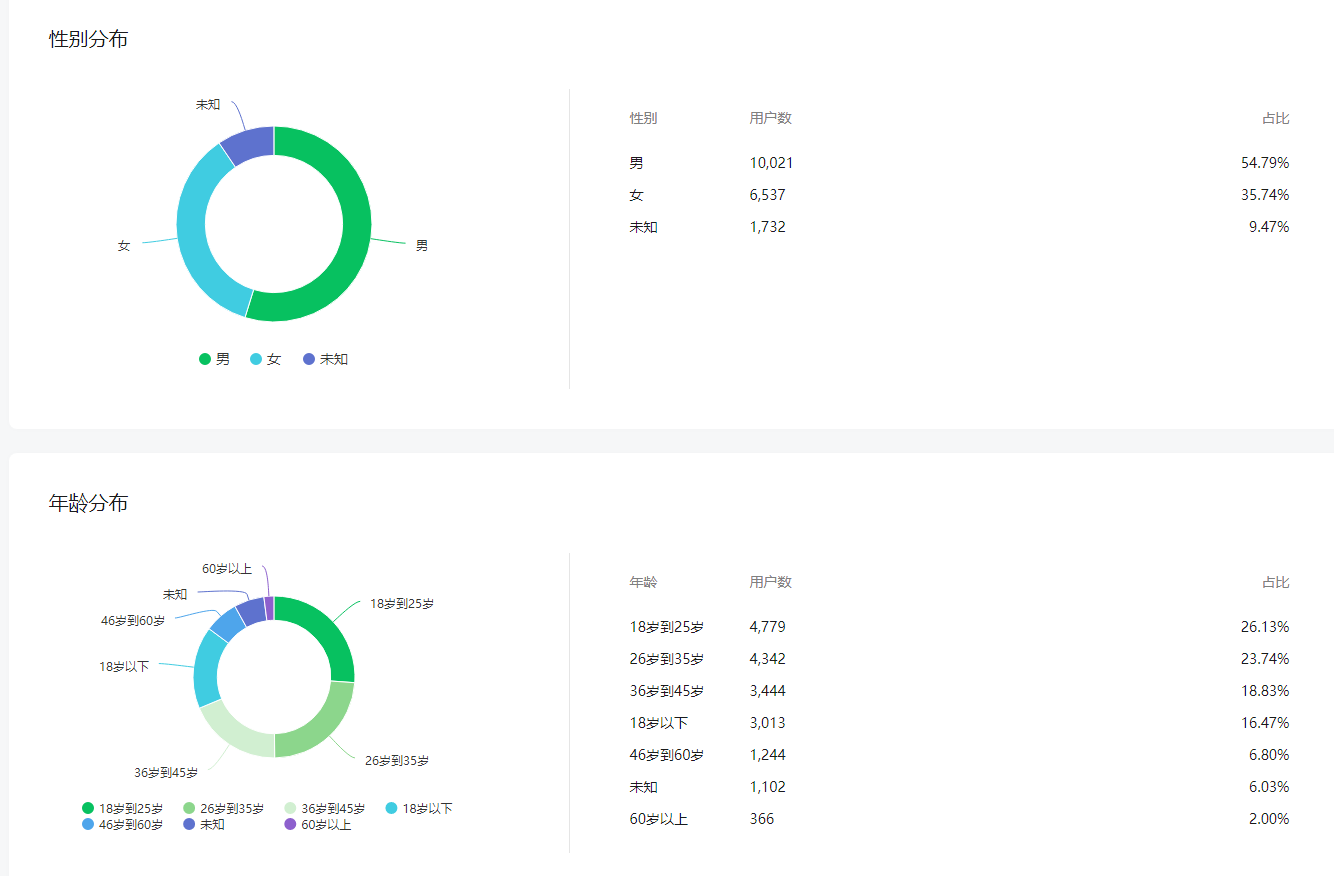Click the user count 4,342
1334x876 pixels.
pos(767,659)
